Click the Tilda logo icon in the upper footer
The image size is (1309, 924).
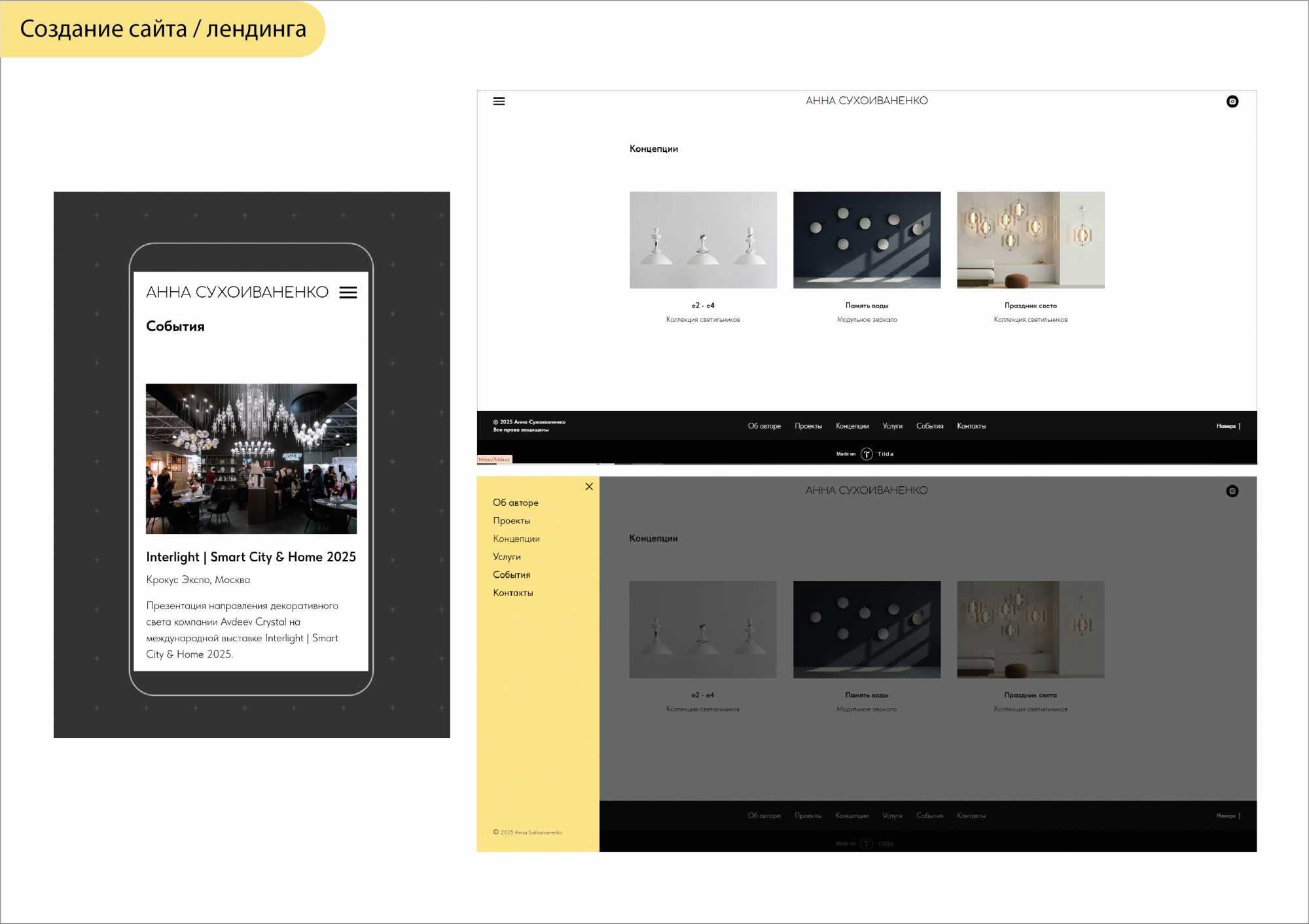(x=867, y=454)
